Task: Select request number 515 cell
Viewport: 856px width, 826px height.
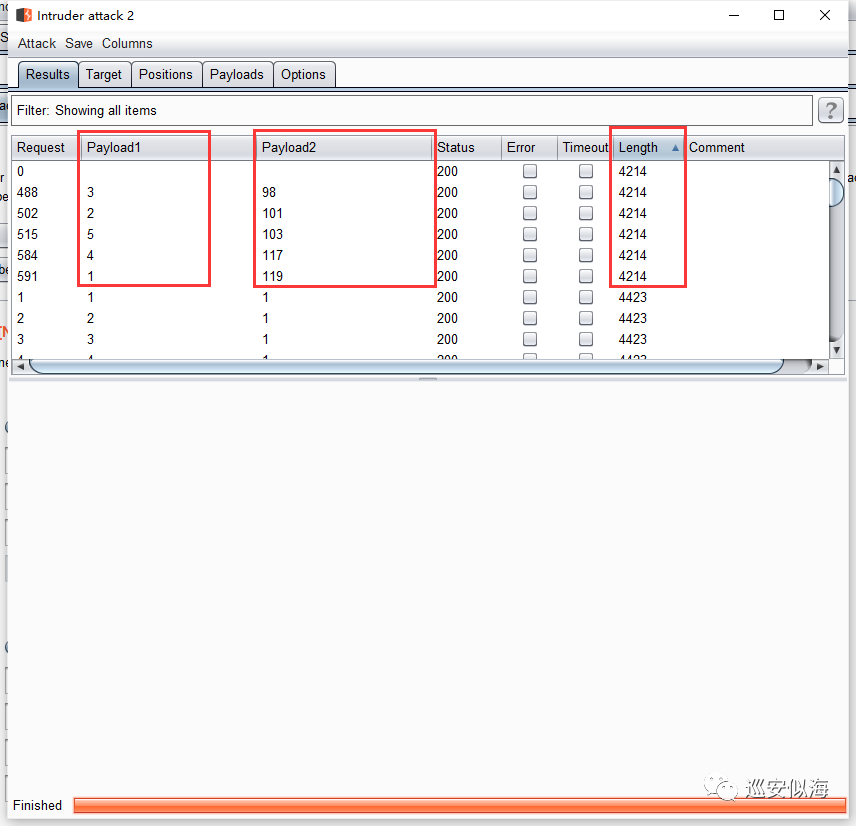Action: [x=27, y=234]
